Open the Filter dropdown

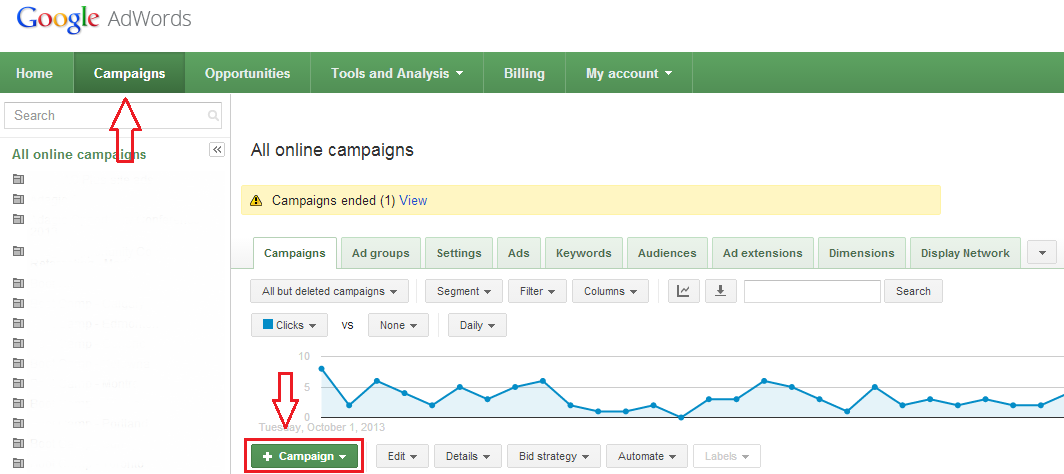click(x=538, y=291)
